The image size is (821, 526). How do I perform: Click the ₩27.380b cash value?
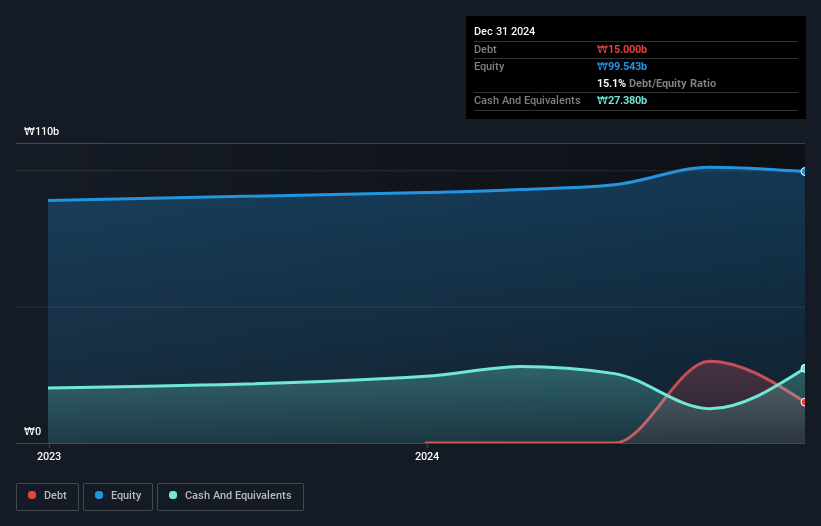click(x=622, y=100)
